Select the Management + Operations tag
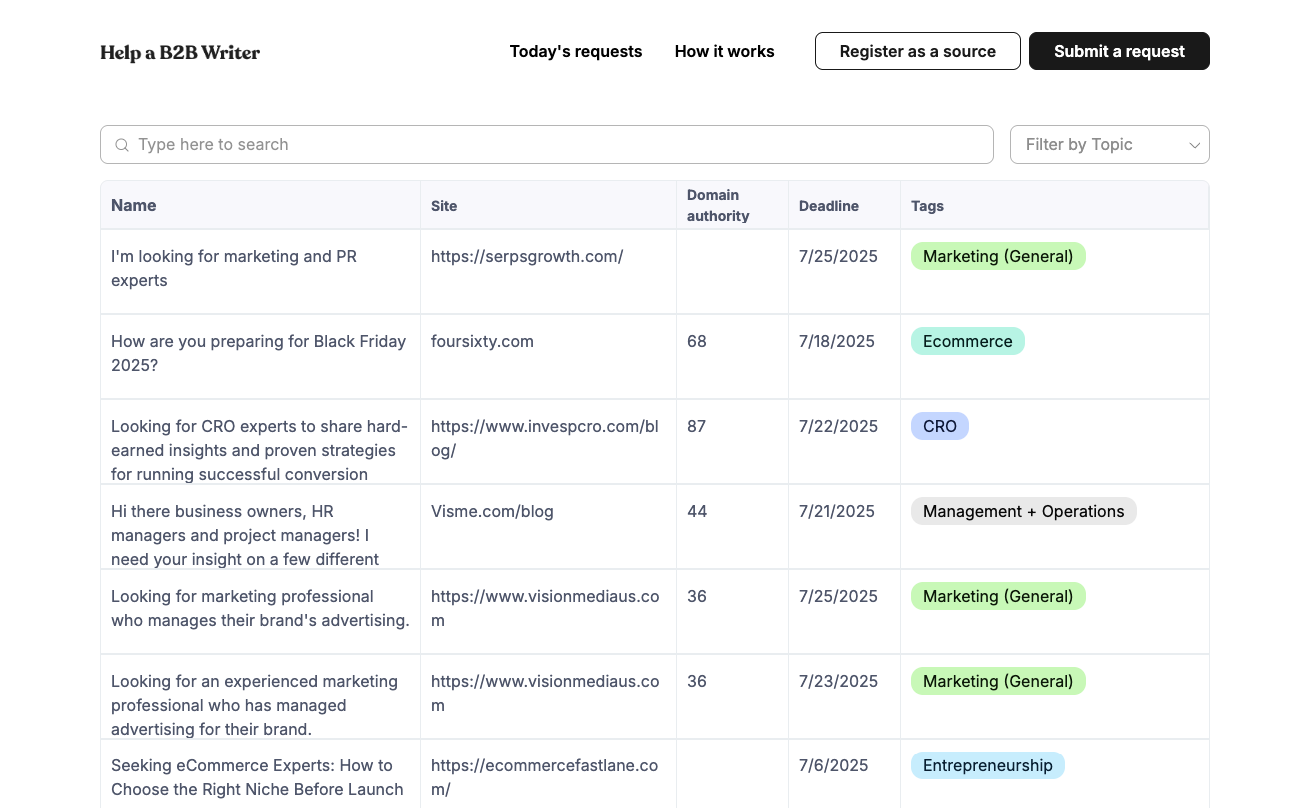 click(x=1023, y=511)
